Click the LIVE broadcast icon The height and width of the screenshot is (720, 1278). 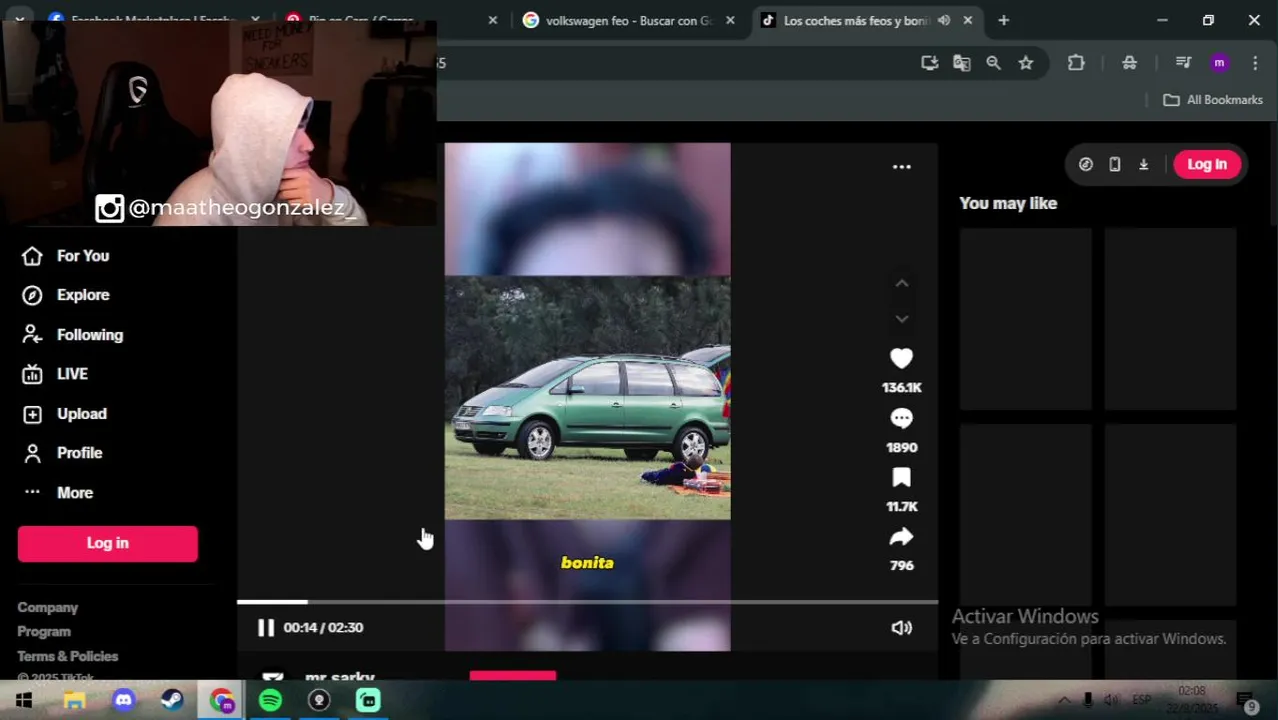32,374
